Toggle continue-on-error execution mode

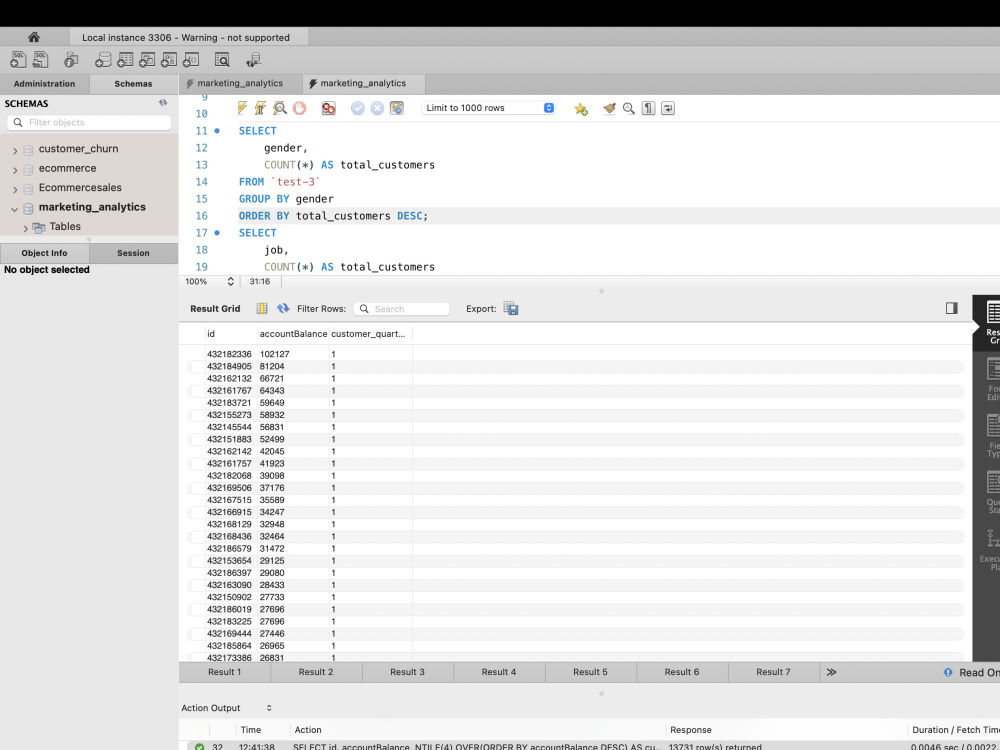coord(328,108)
